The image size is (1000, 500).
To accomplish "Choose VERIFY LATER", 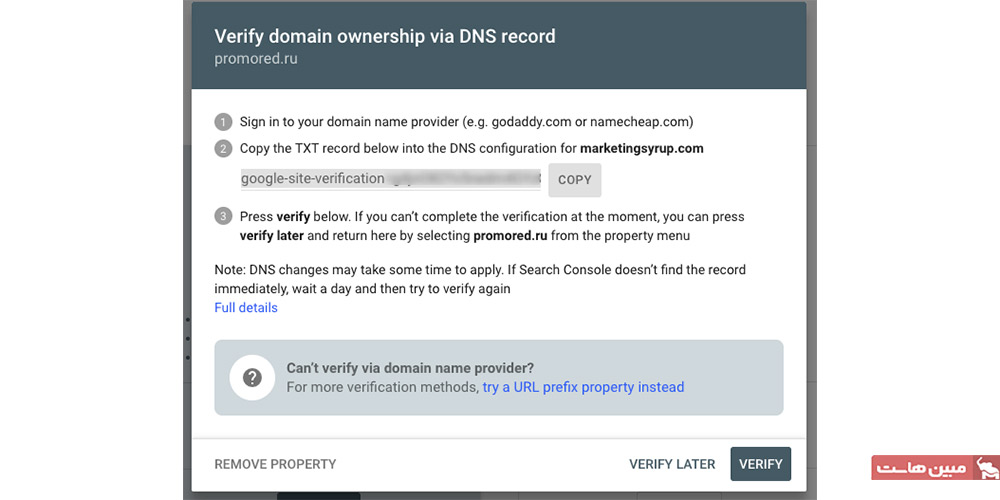I will pos(672,464).
